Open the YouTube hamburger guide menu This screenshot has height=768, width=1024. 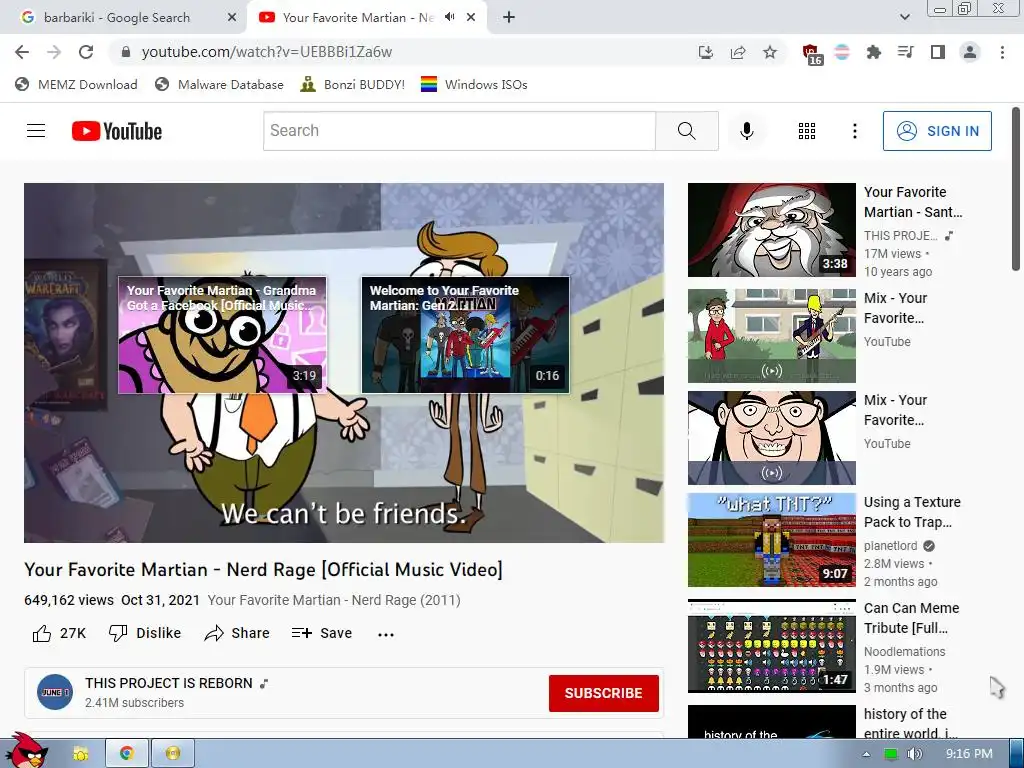(x=36, y=131)
